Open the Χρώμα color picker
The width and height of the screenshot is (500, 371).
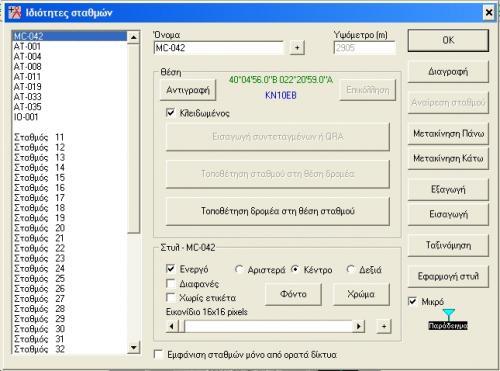coord(361,294)
